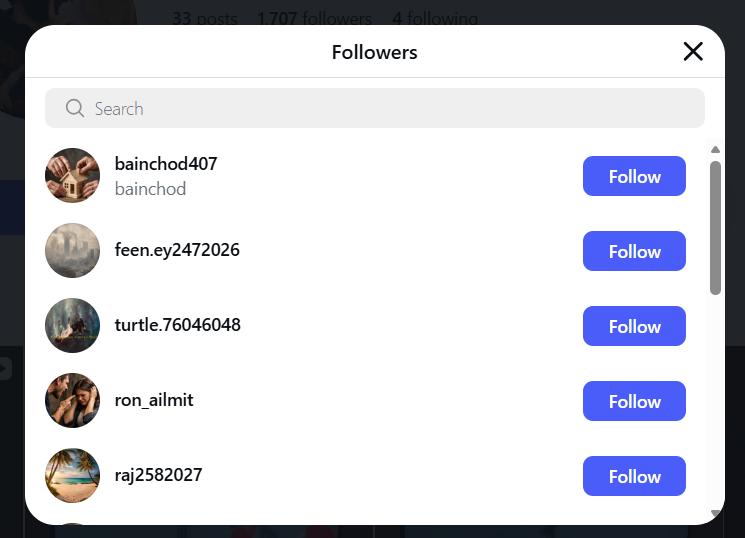The width and height of the screenshot is (745, 538).
Task: Follow raj2582027
Action: coord(634,476)
